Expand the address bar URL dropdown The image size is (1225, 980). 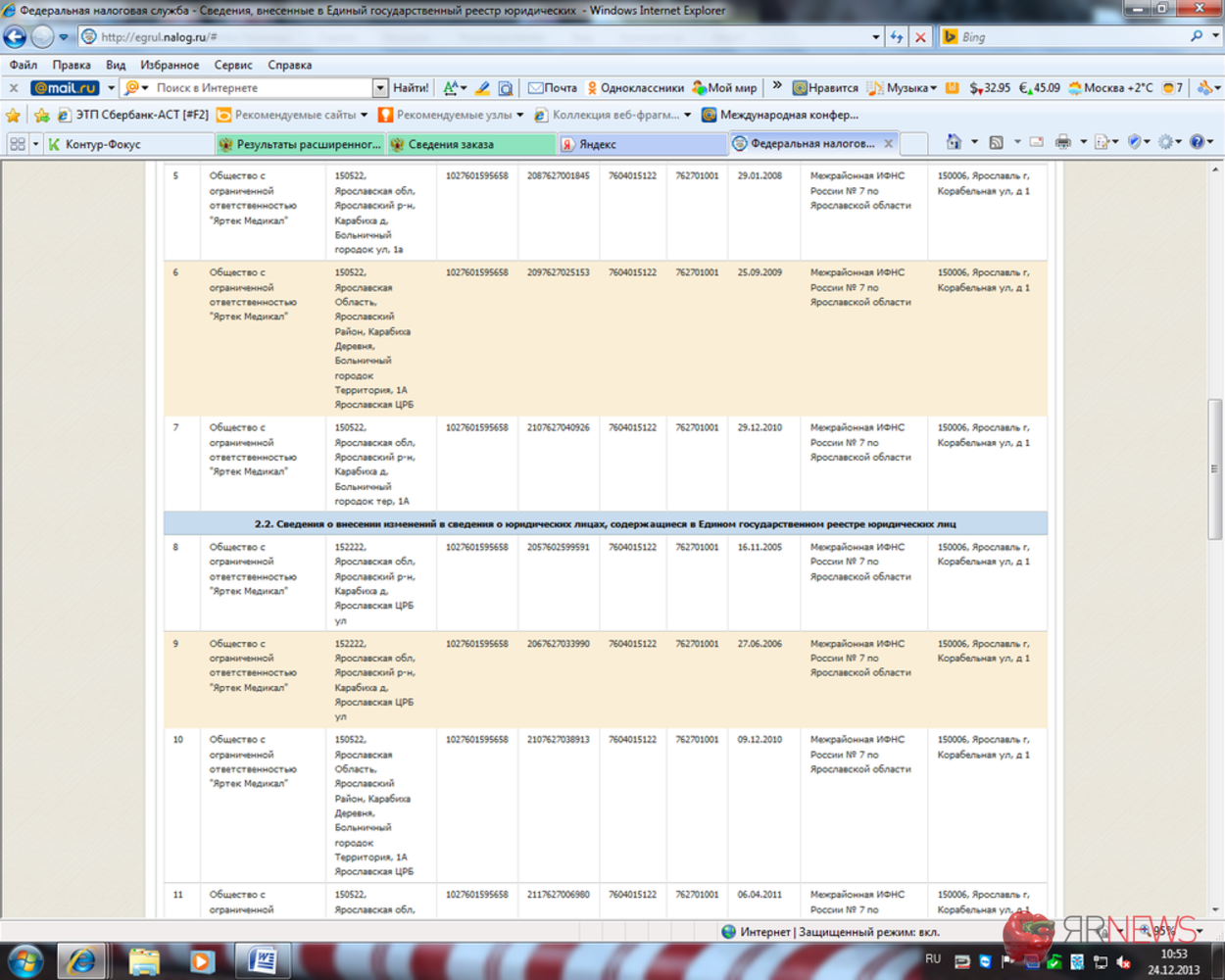(x=875, y=37)
